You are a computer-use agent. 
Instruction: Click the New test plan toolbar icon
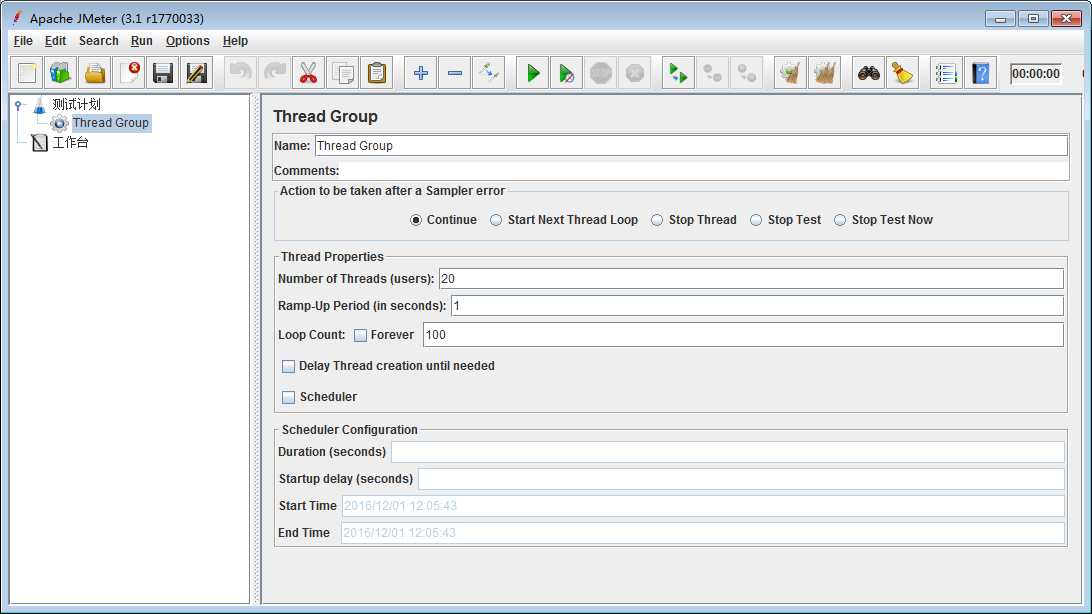[x=27, y=73]
